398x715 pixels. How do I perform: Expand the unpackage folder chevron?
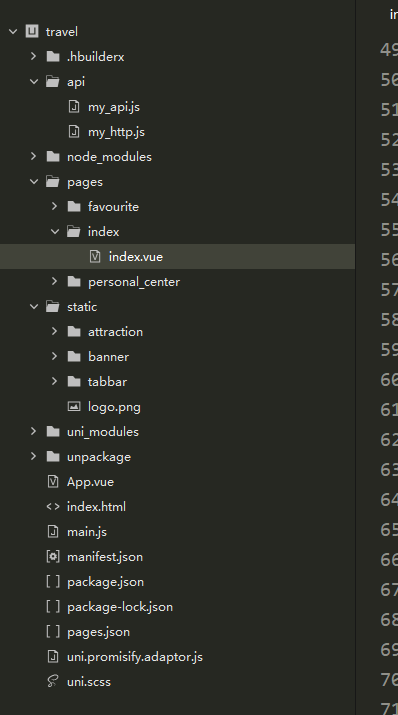[33, 456]
